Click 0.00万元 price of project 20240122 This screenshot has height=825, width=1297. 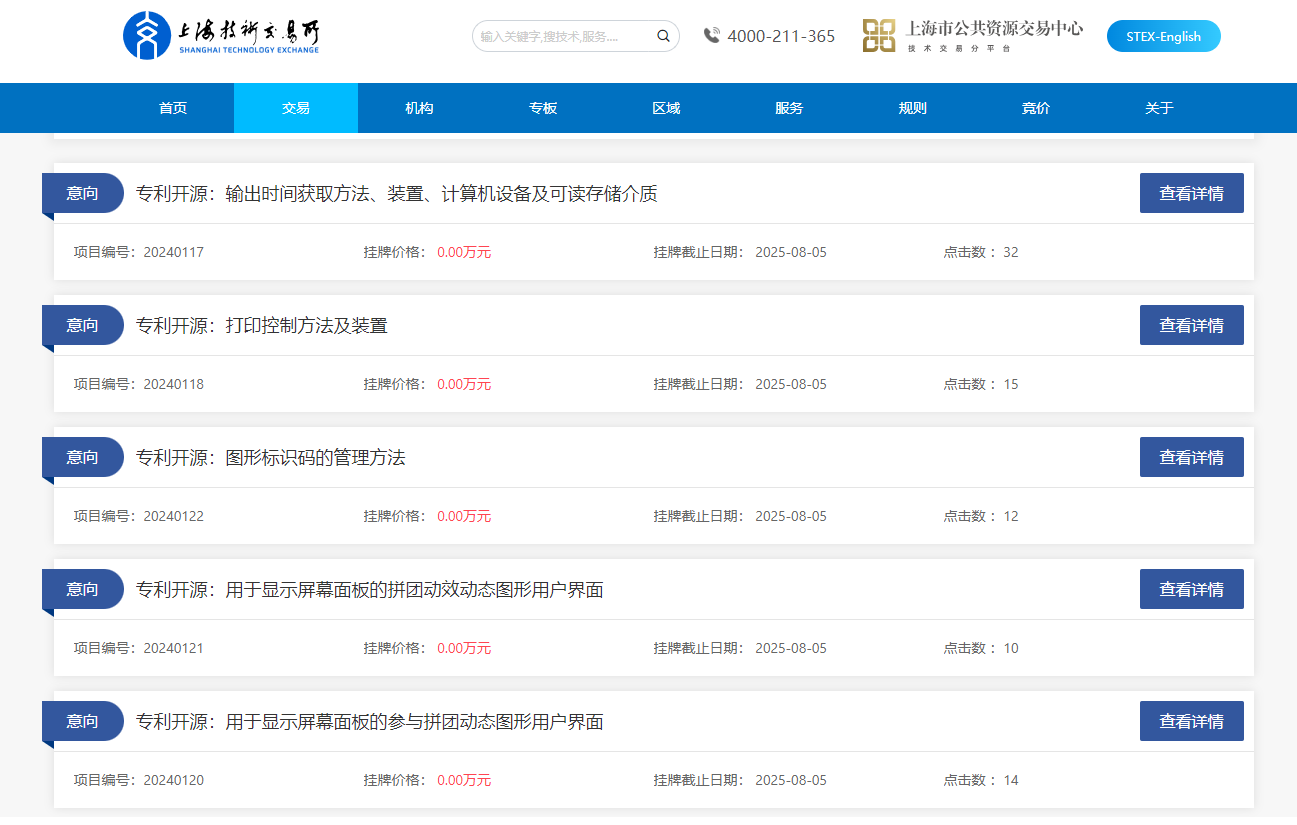click(x=464, y=516)
